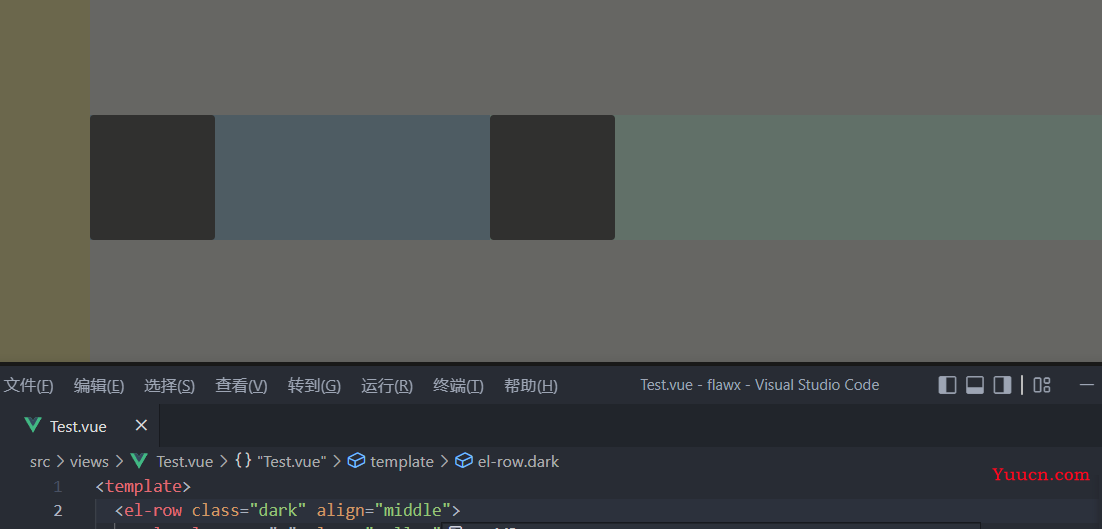The width and height of the screenshot is (1102, 529).
Task: Select the Test.vue editor tab
Action: [79, 426]
